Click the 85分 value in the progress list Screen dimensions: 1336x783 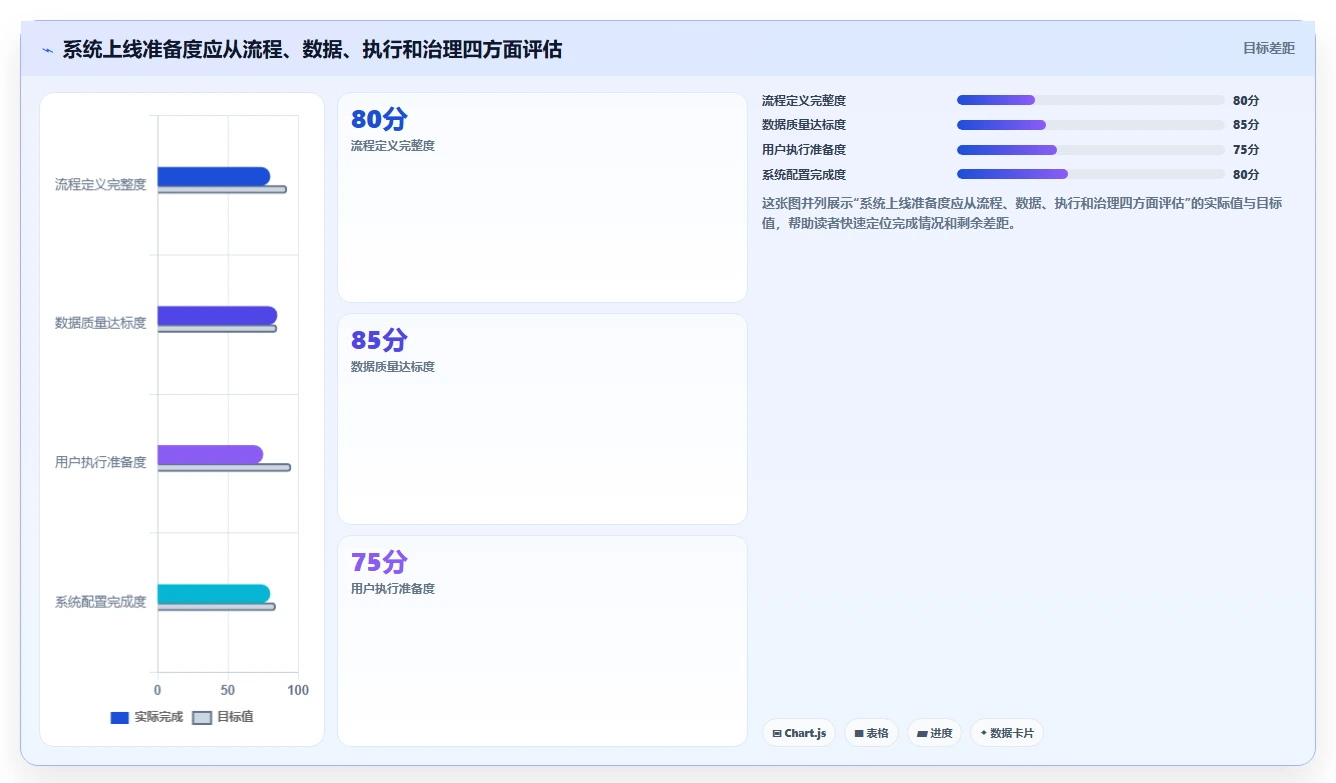(1246, 125)
